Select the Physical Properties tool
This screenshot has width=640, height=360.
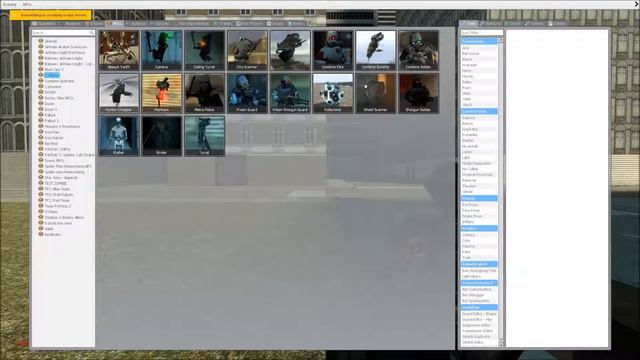click(x=479, y=175)
